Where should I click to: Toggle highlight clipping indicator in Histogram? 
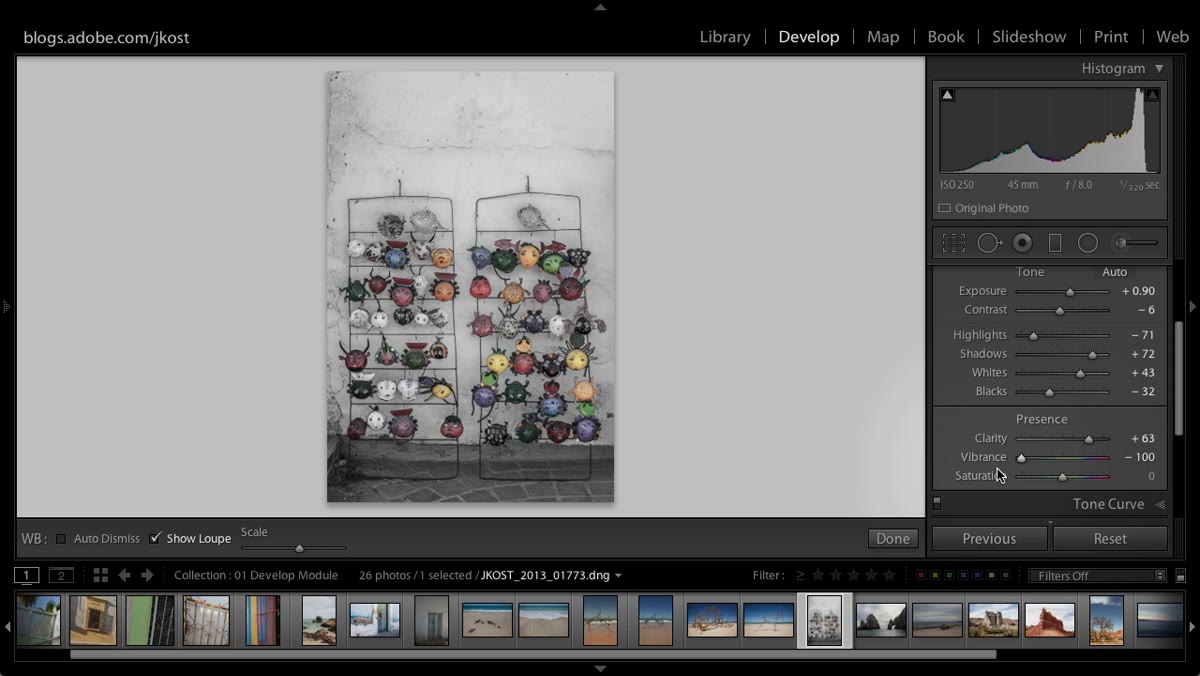point(1152,95)
